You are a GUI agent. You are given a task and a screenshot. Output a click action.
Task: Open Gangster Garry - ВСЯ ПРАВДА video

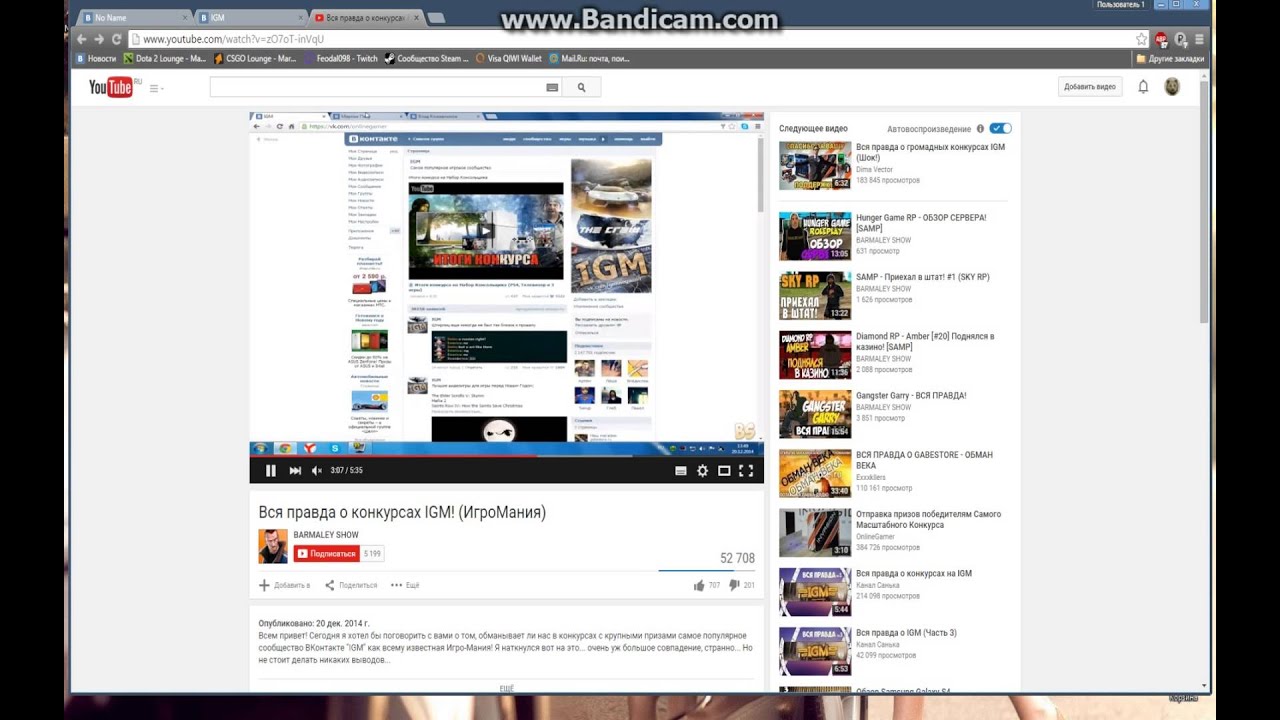[911, 395]
